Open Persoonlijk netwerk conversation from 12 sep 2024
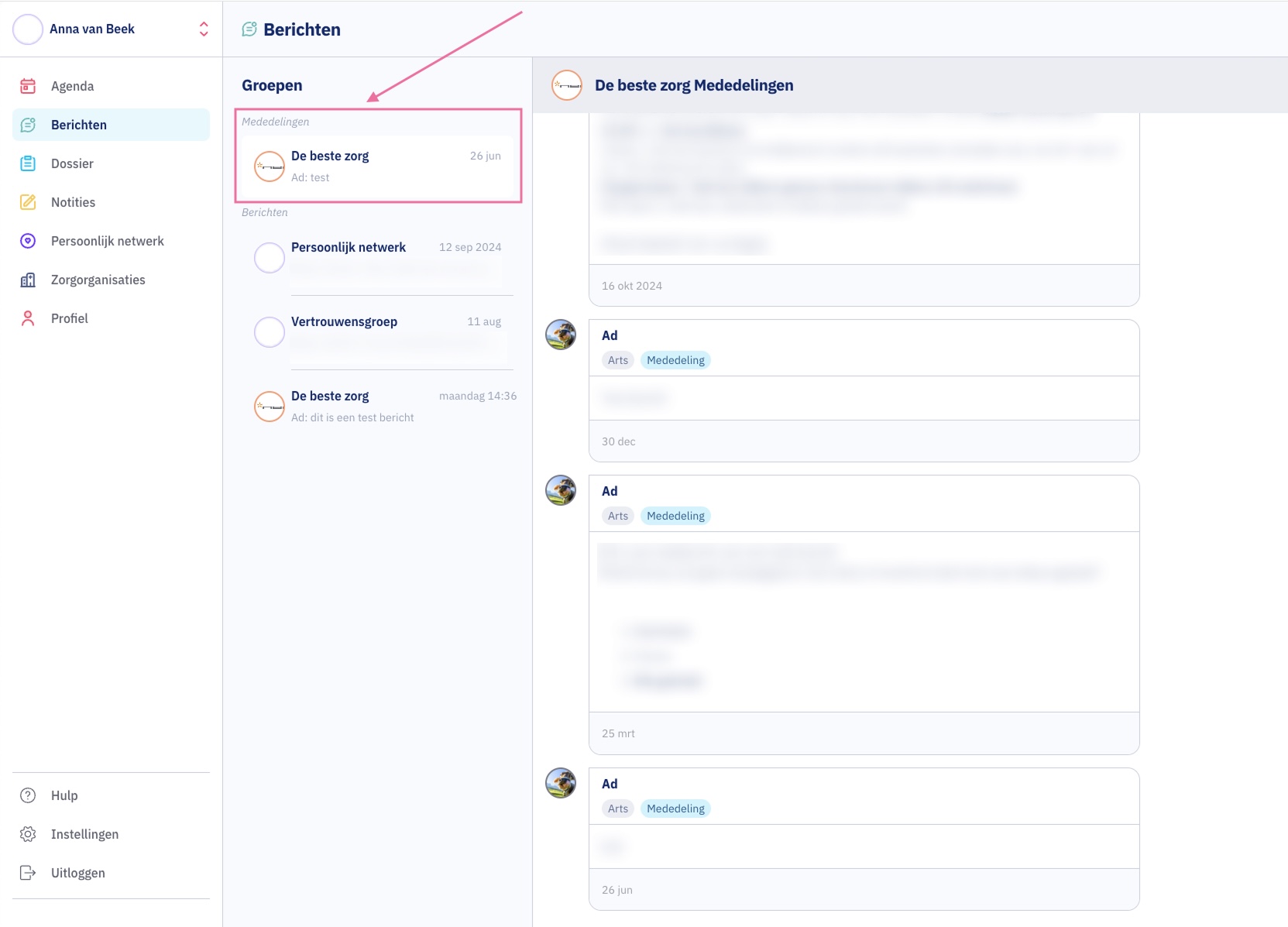The width and height of the screenshot is (1288, 927). click(x=377, y=258)
